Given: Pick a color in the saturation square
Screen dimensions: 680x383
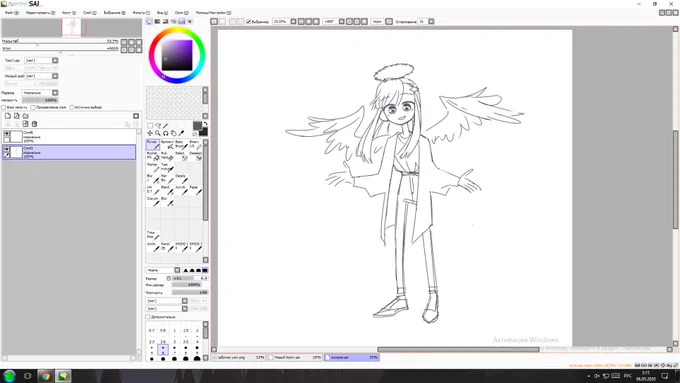Looking at the screenshot, I should pos(177,55).
